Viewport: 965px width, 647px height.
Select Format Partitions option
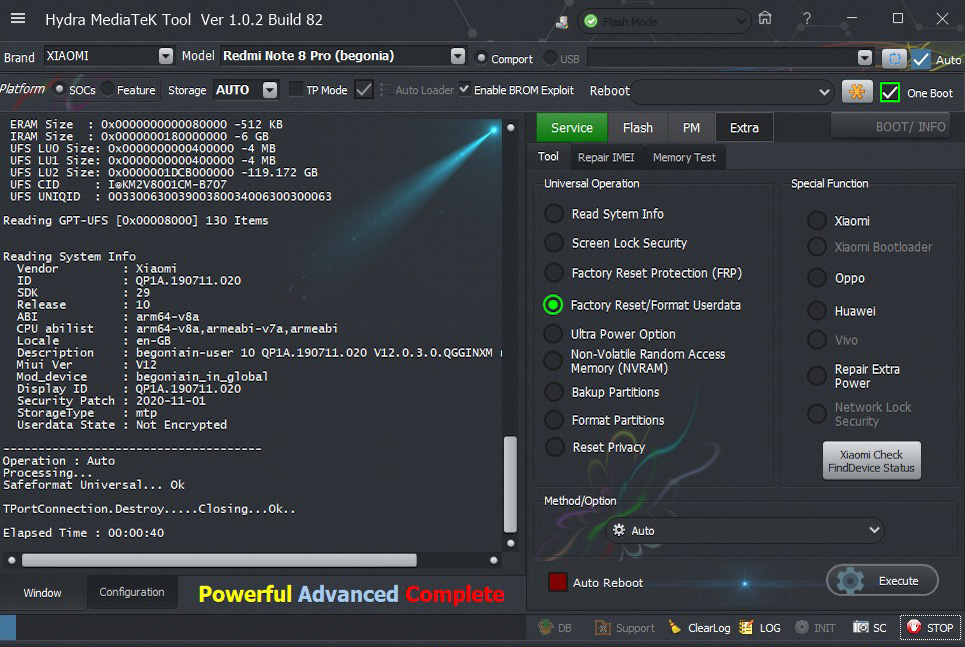tap(554, 420)
